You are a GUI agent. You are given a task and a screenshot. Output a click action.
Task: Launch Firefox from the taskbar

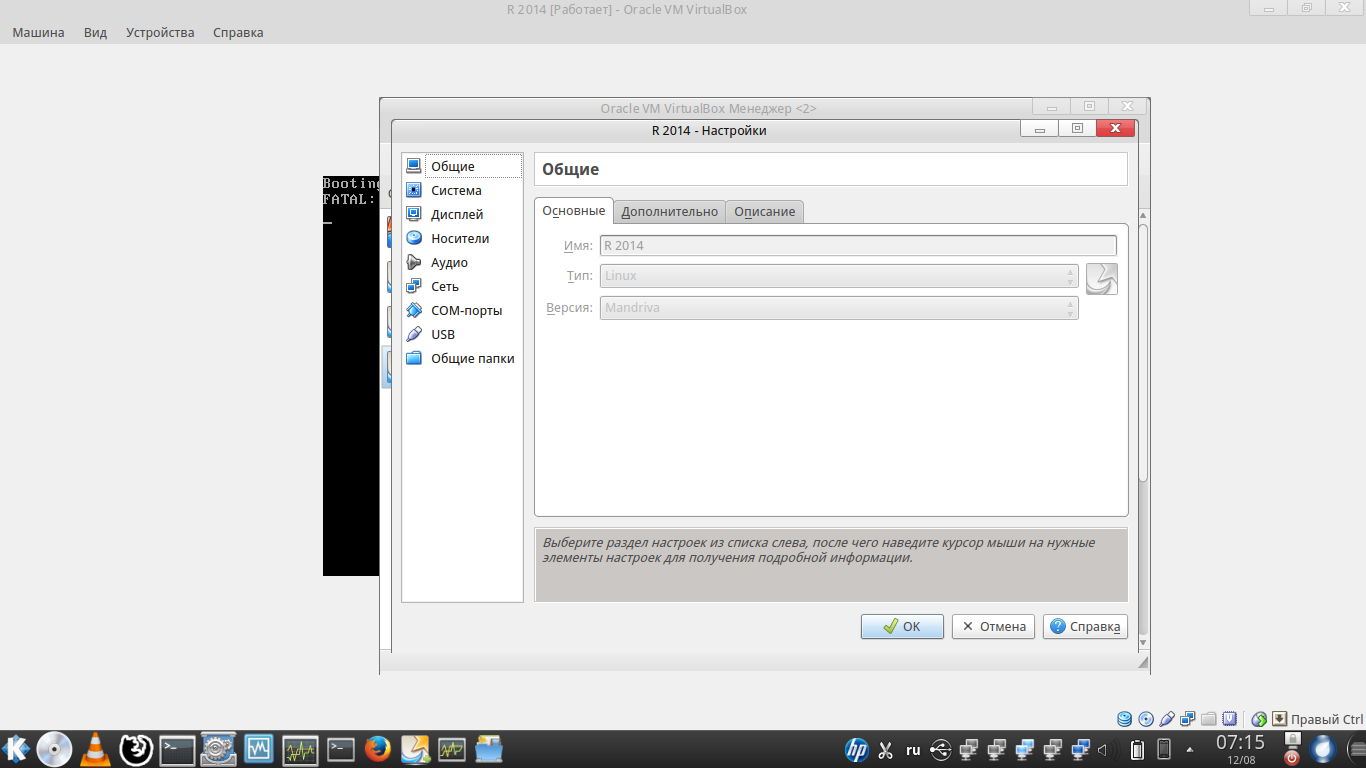tap(377, 749)
